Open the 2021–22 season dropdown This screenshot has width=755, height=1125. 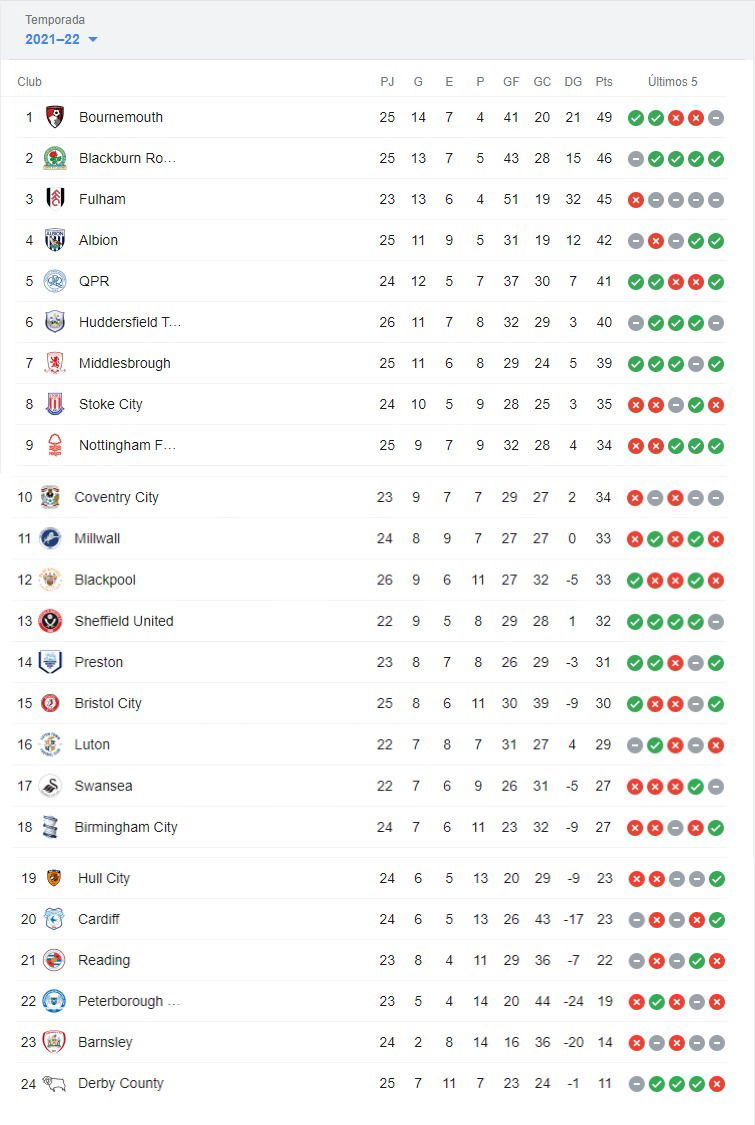click(61, 39)
